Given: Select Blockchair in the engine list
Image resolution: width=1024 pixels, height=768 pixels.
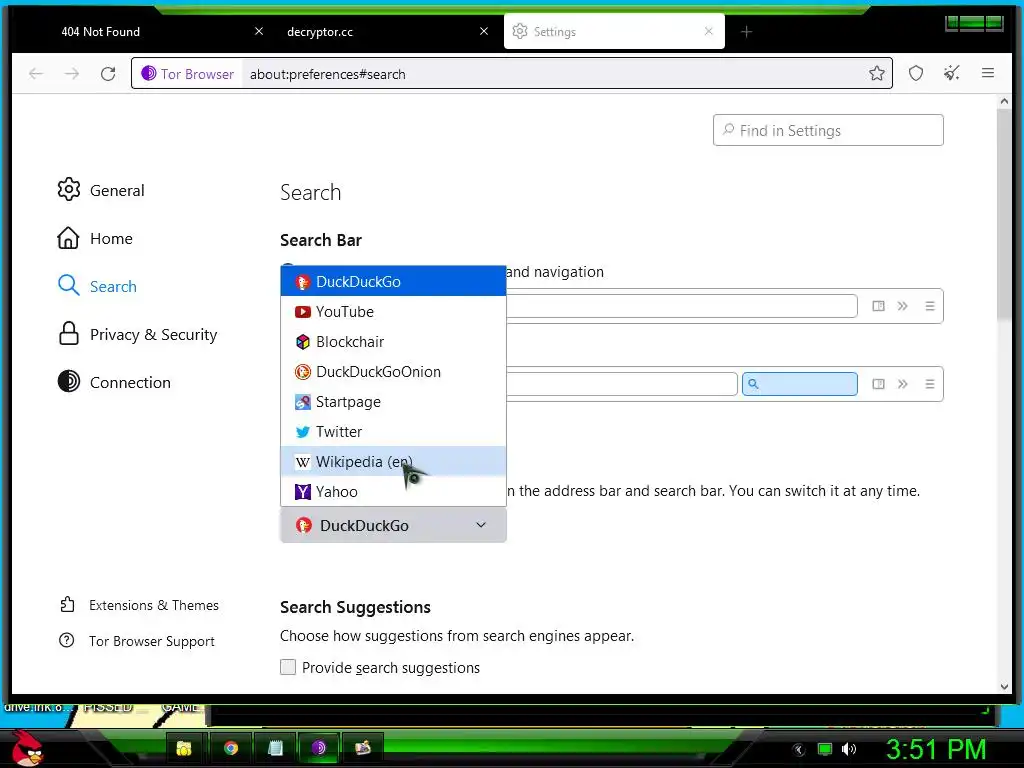Looking at the screenshot, I should 393,342.
